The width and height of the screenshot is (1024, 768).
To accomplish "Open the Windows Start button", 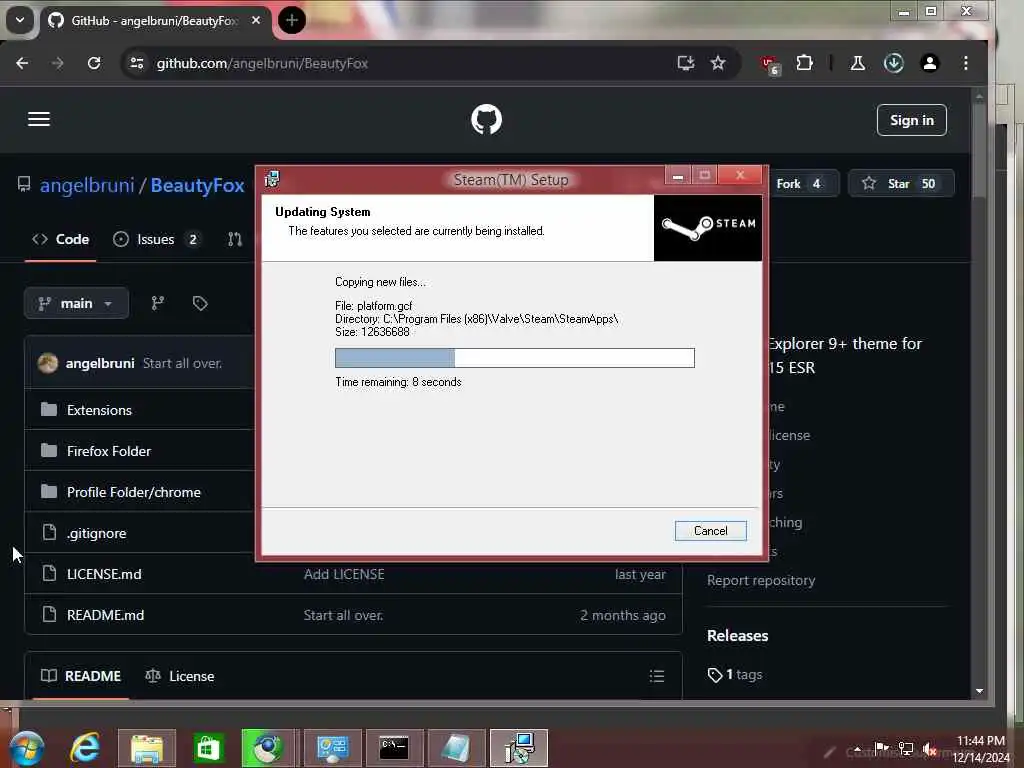I will pos(26,748).
